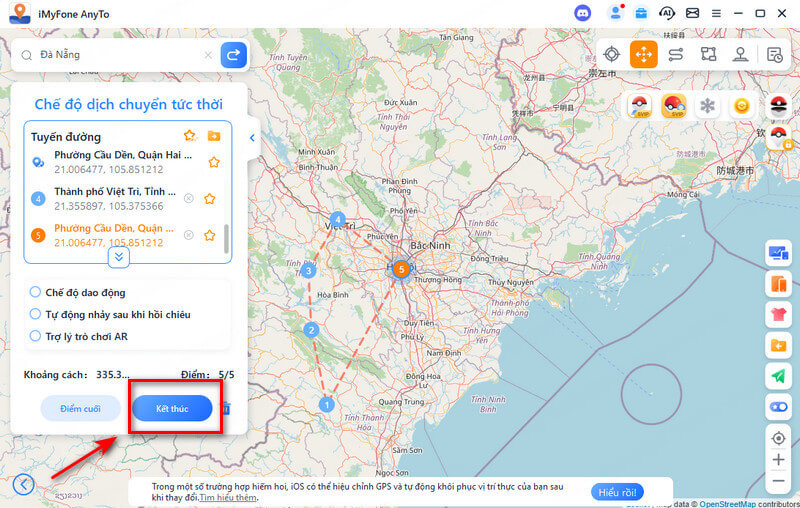
Task: Enable 'Trợ lý trò chơi AR' option
Action: tap(36, 336)
